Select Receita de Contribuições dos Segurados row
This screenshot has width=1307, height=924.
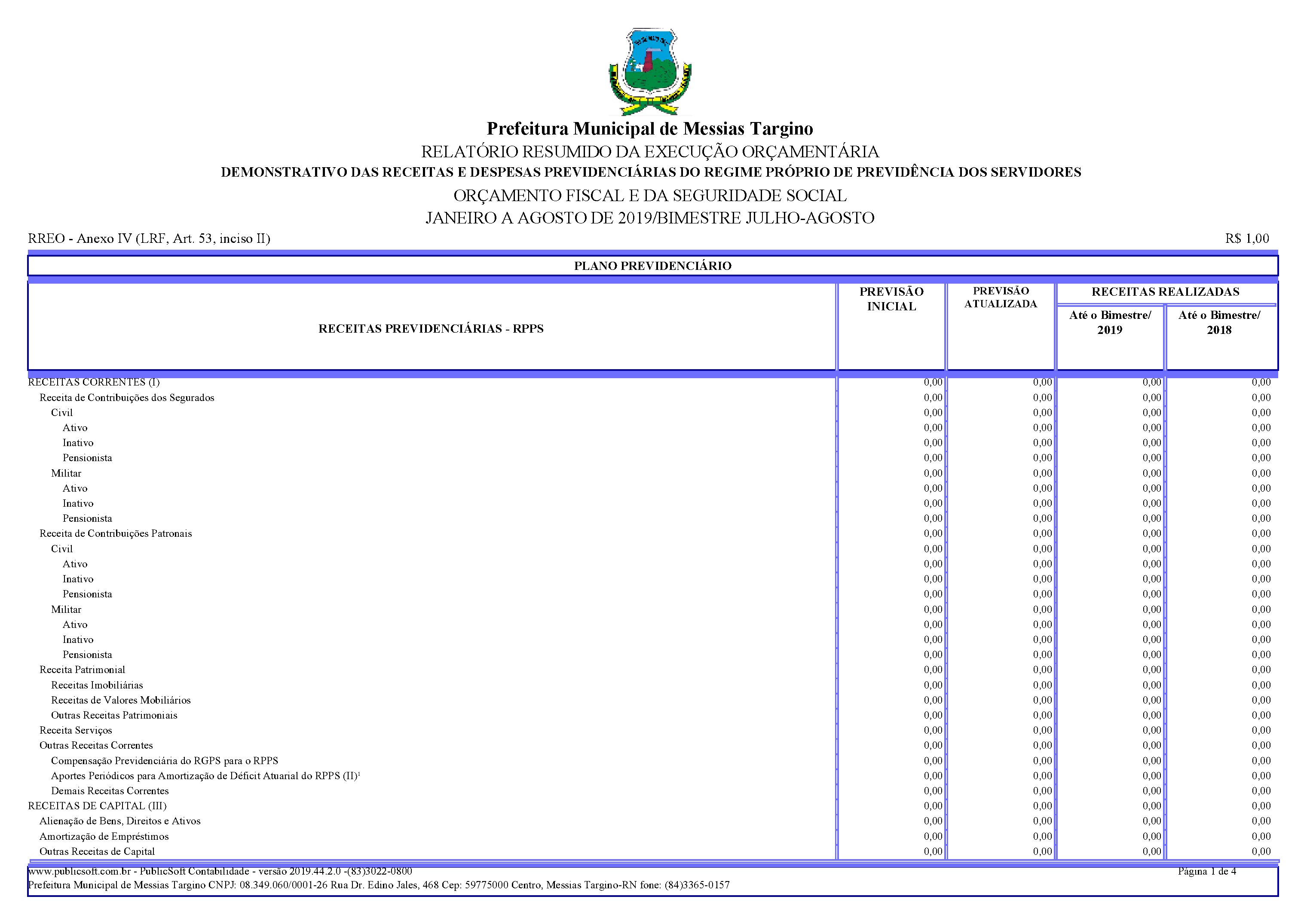127,398
